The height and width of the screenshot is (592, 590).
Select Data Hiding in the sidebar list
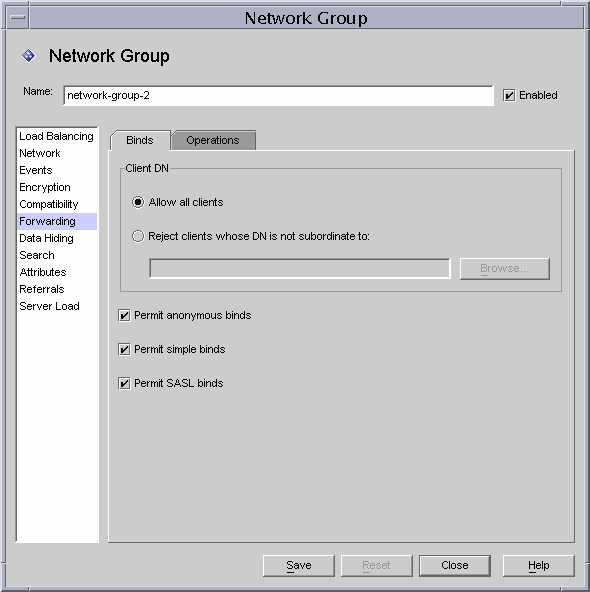point(57,238)
